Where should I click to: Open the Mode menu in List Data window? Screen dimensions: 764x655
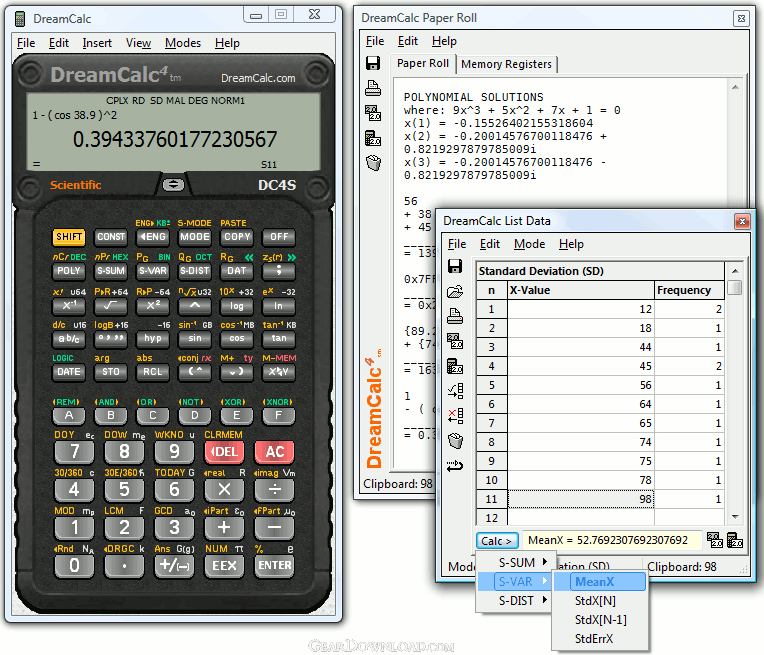[x=529, y=244]
